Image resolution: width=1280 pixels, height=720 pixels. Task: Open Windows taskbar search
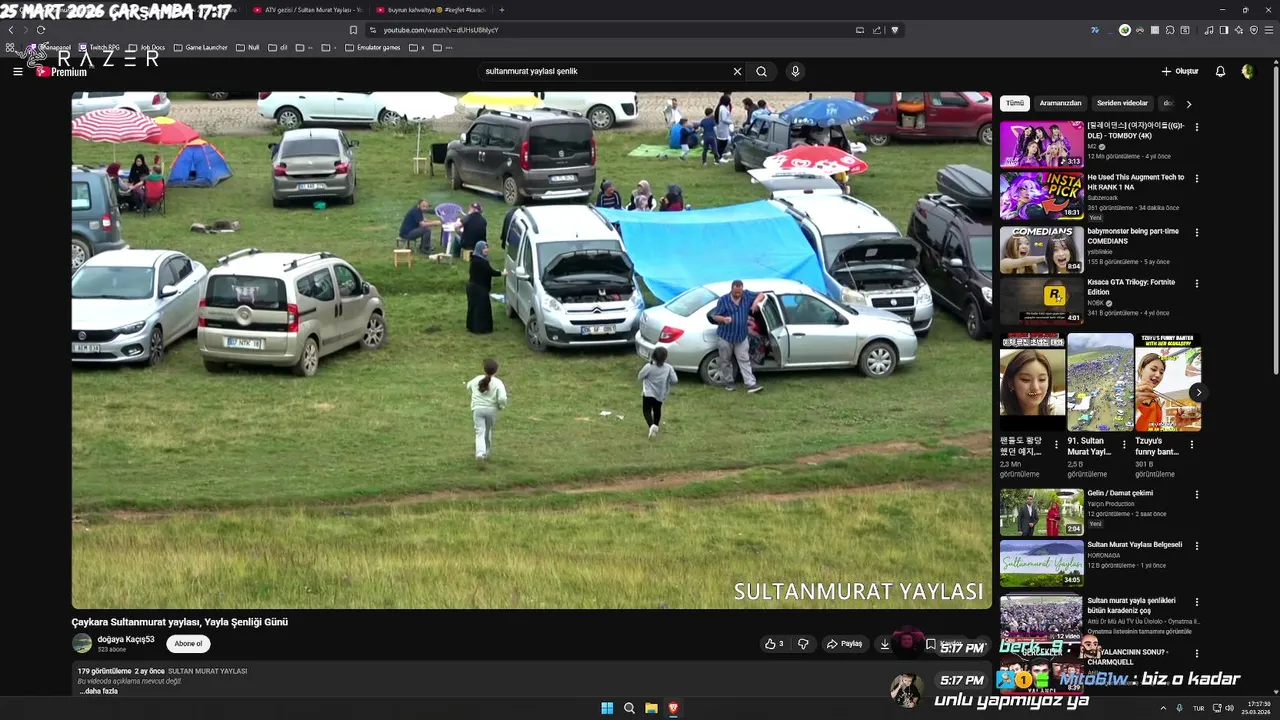[x=629, y=708]
